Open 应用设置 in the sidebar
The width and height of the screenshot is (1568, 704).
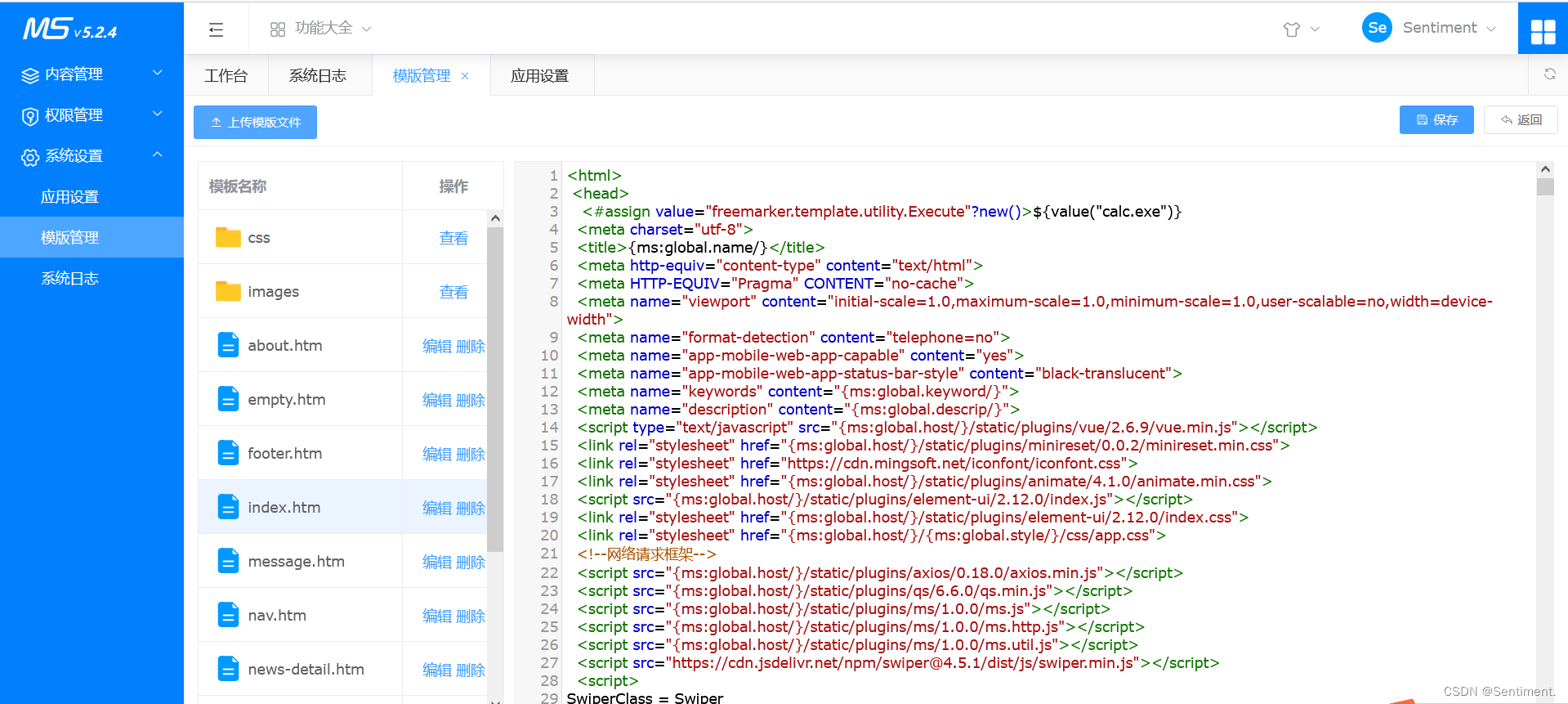(92, 196)
